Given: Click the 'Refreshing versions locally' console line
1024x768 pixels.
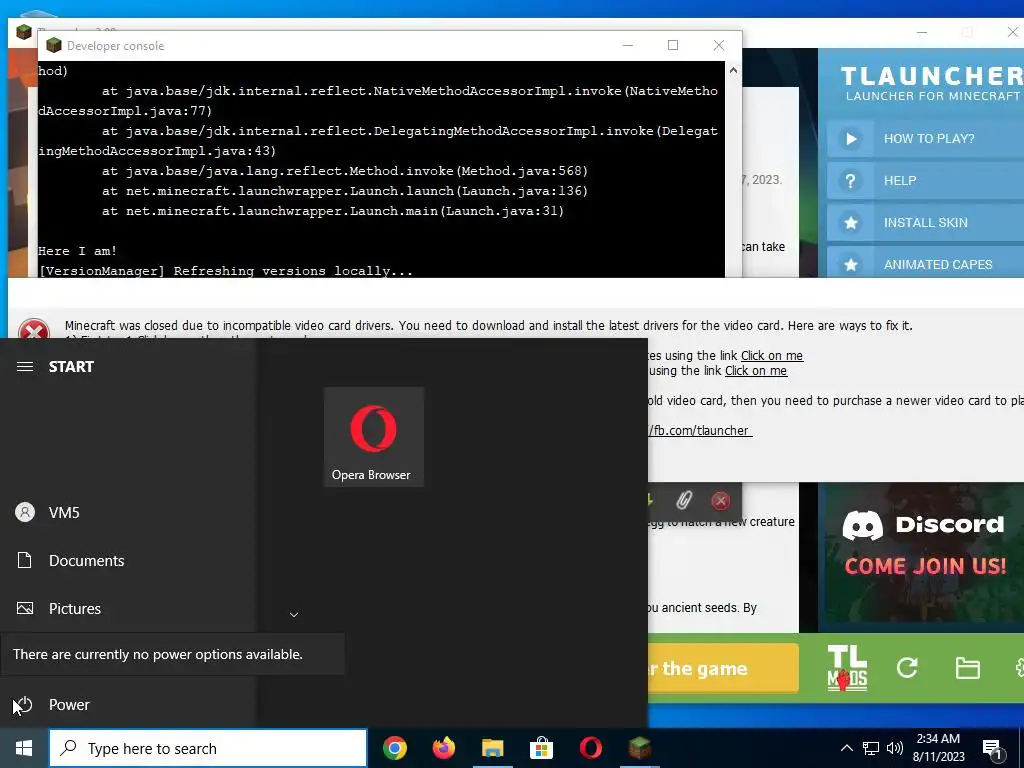Looking at the screenshot, I should (x=225, y=271).
